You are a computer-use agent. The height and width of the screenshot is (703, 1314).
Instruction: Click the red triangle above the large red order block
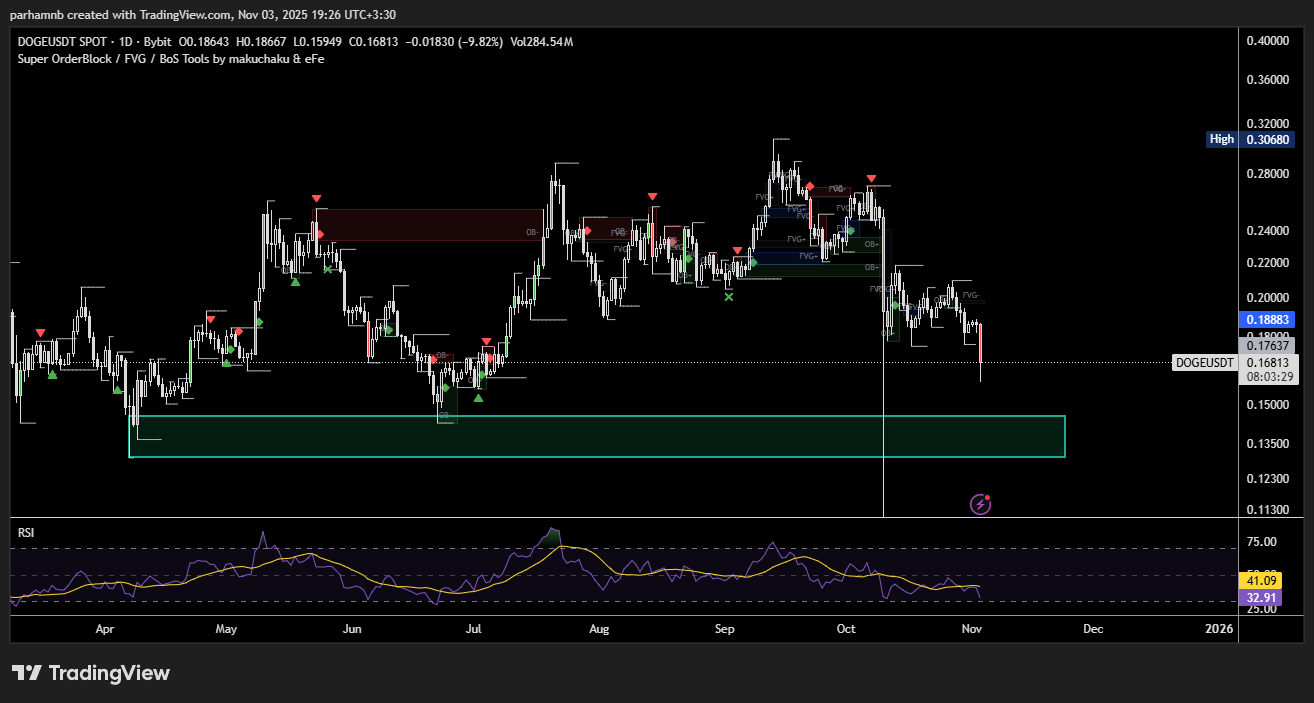316,199
